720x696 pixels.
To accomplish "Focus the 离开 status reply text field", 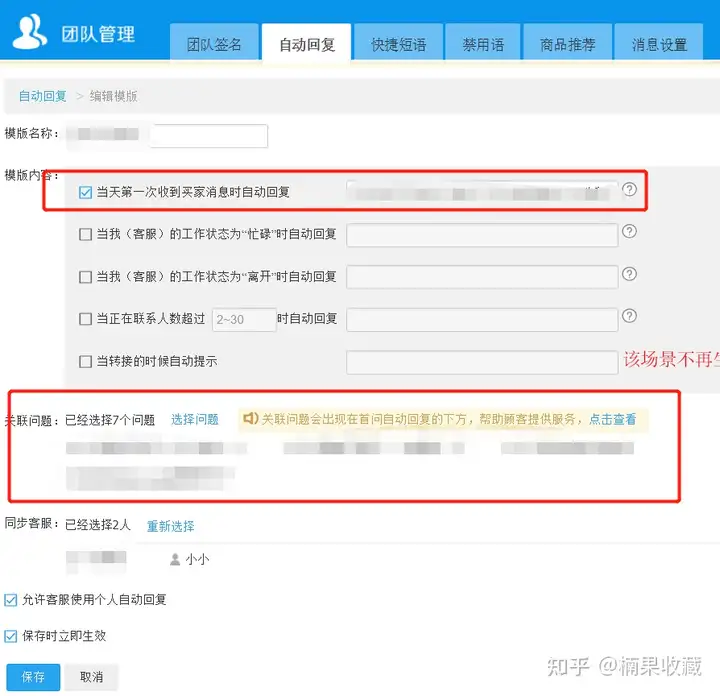I will (482, 277).
